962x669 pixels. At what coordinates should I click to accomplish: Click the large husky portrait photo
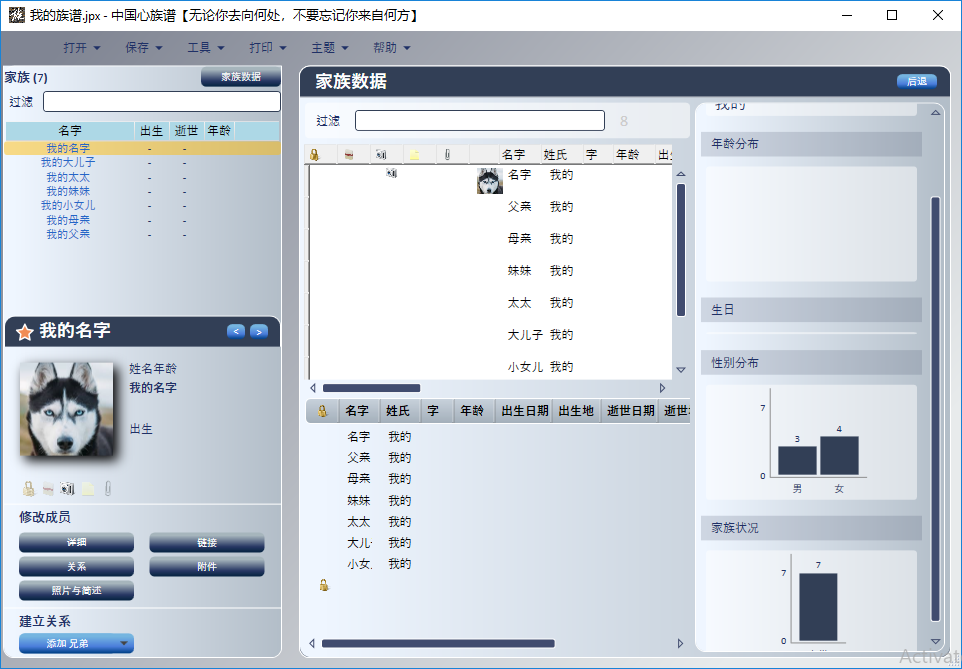coord(66,409)
